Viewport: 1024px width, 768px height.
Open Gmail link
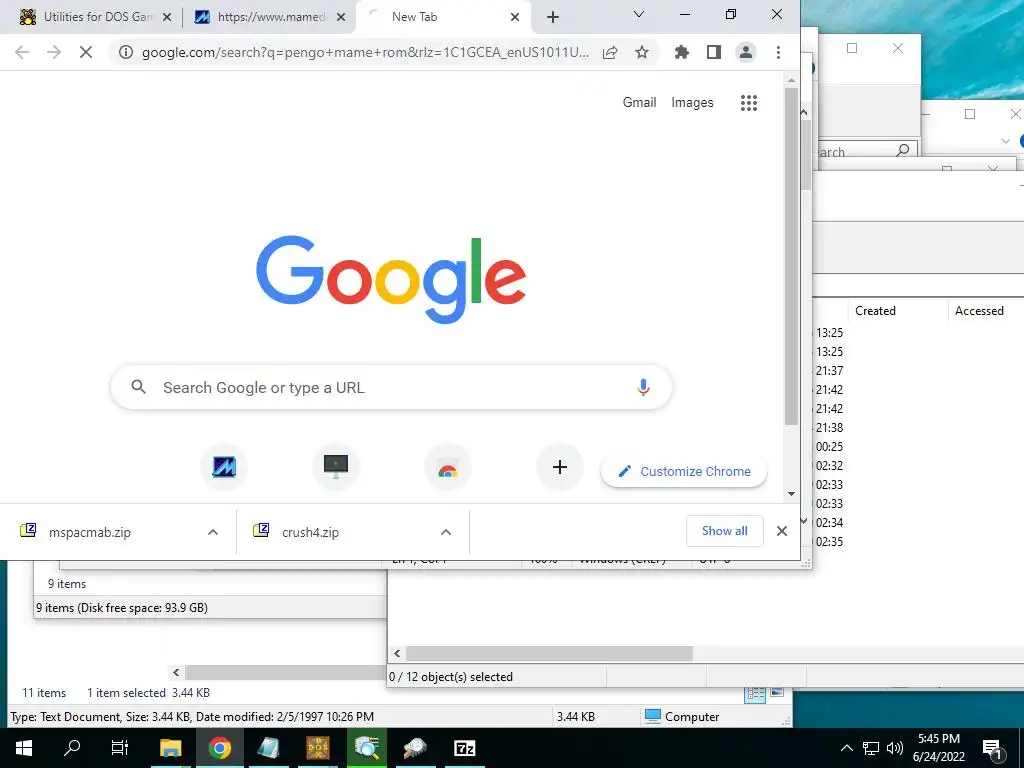639,103
